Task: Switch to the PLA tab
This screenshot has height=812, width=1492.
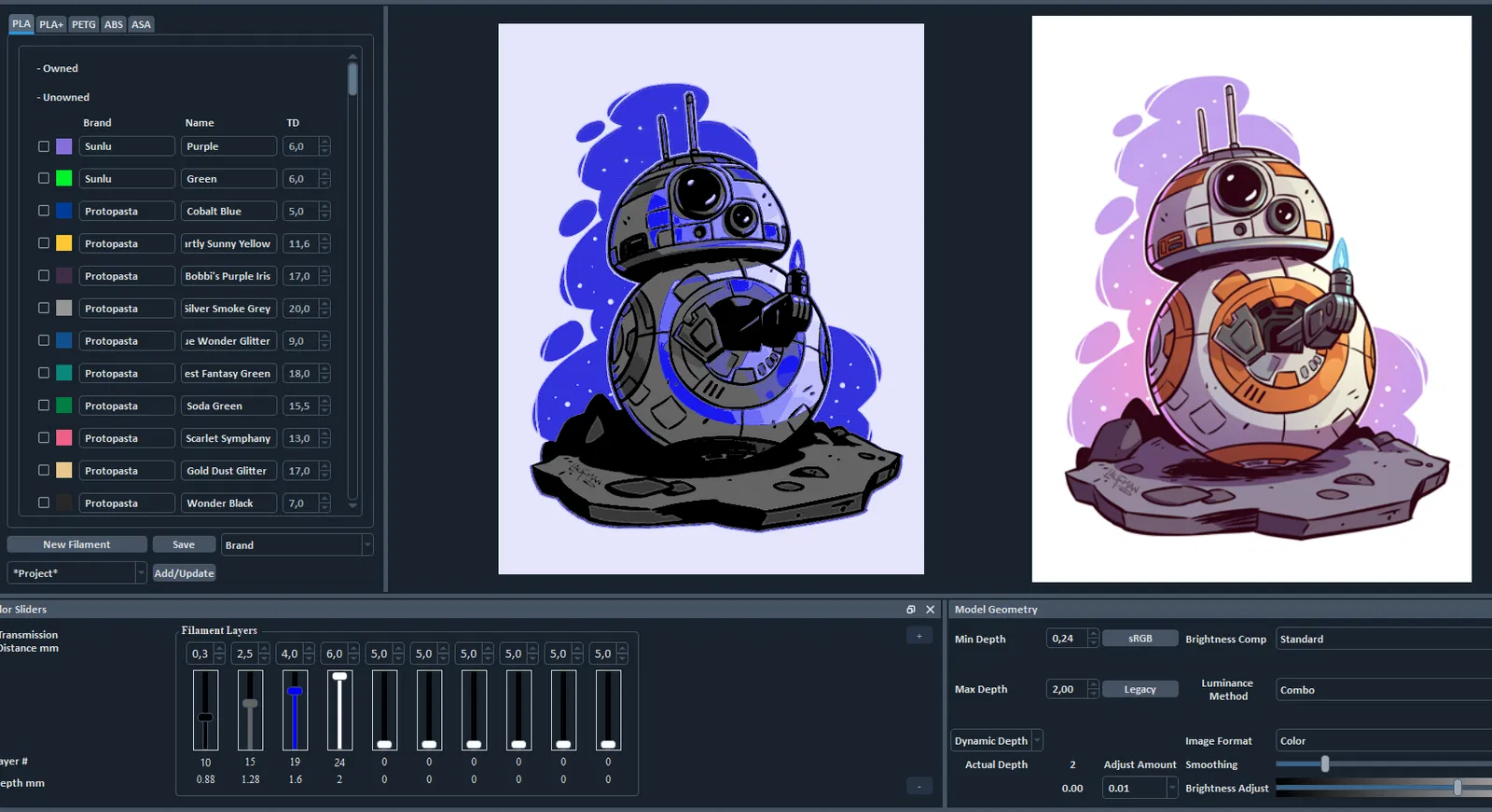Action: pos(21,24)
